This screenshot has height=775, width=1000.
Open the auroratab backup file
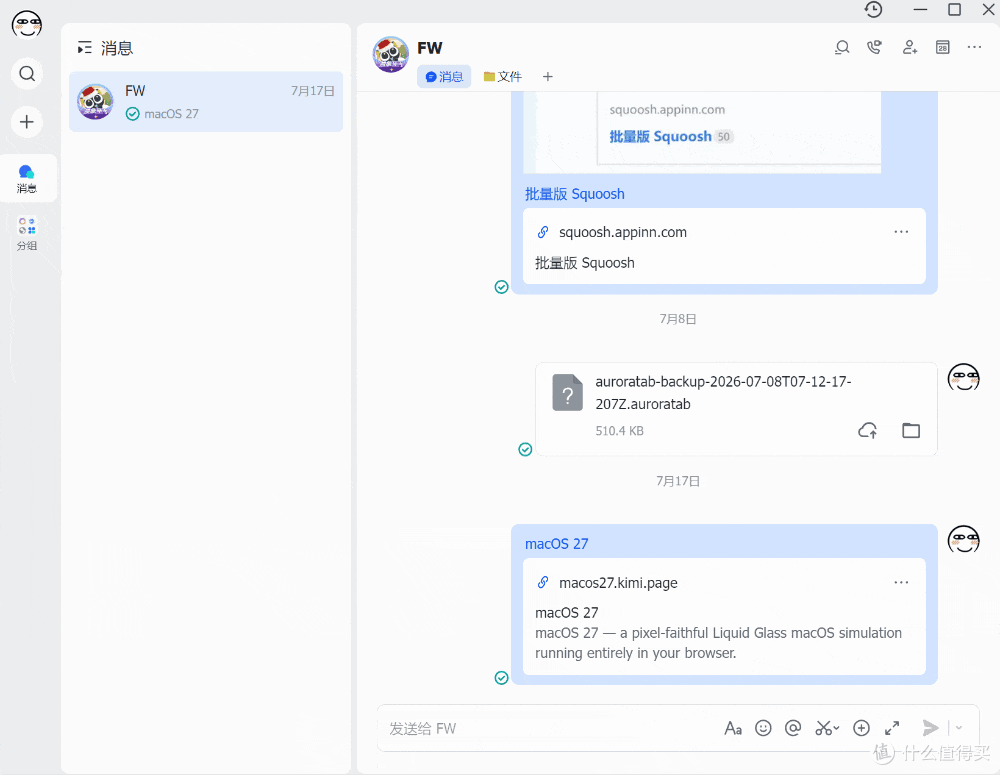737,409
